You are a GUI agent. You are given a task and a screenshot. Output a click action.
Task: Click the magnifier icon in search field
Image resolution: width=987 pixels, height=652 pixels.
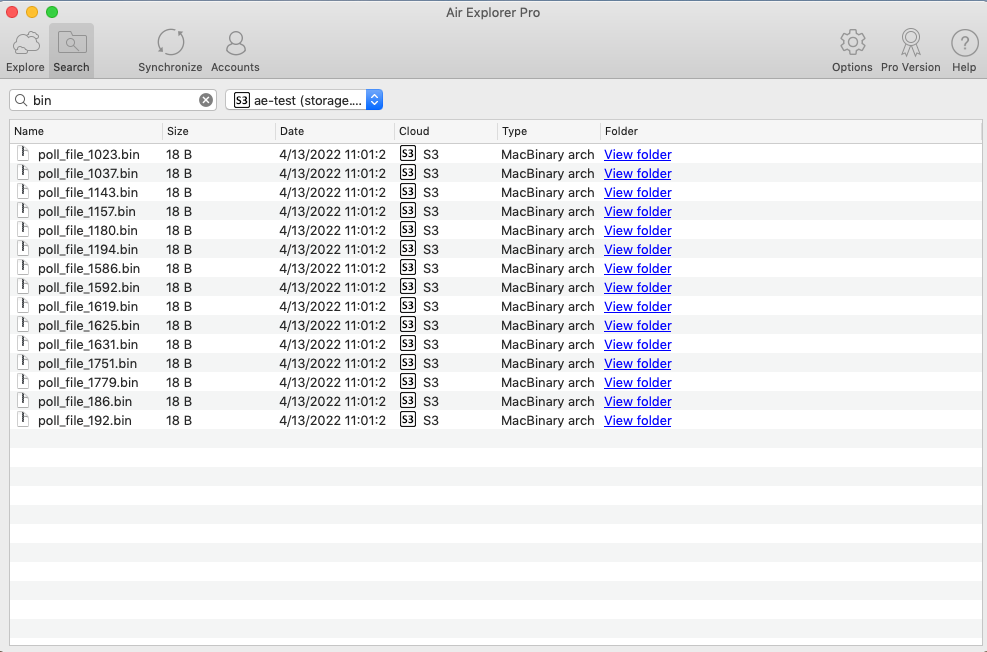coord(21,100)
